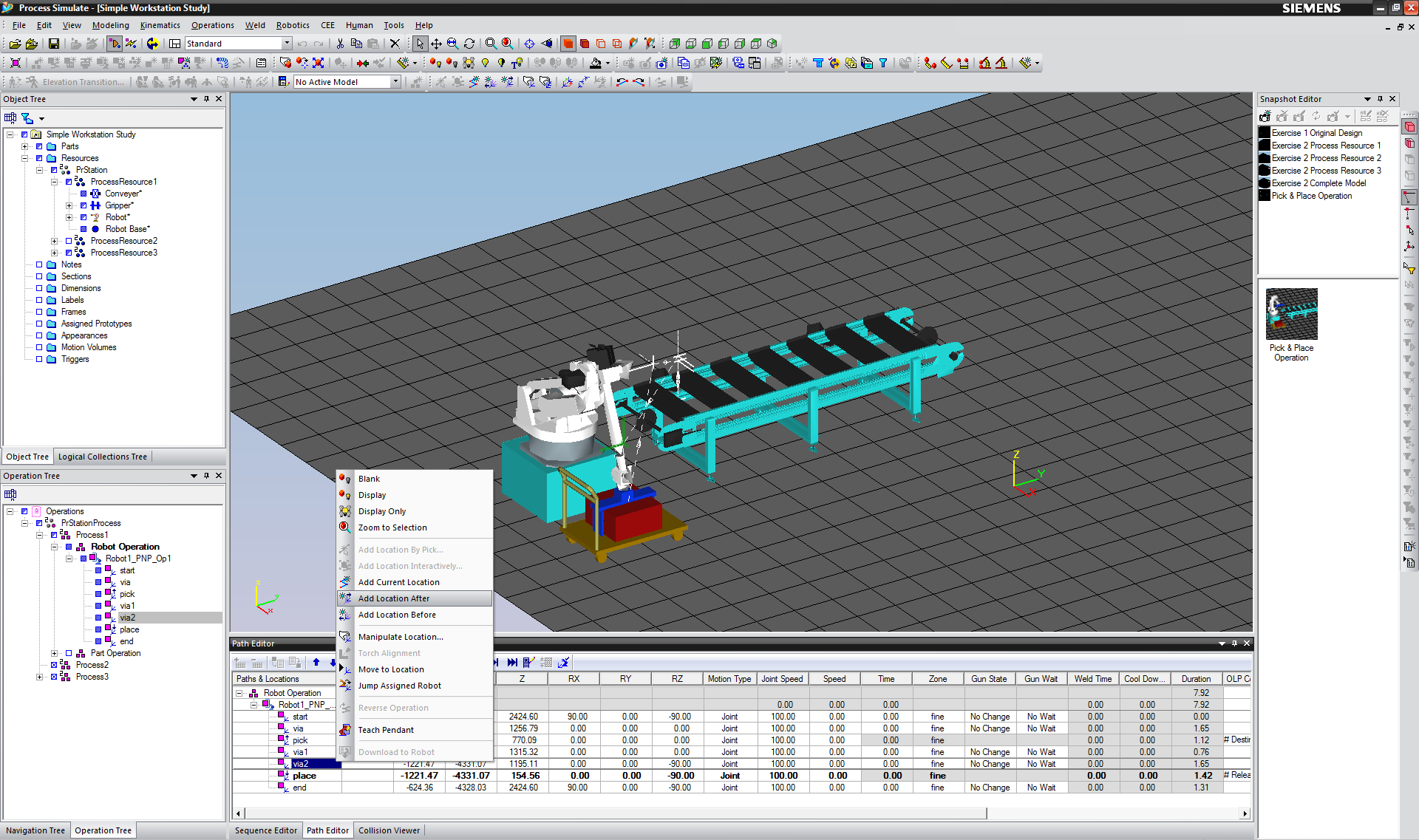Click the Paste clipboard icon

coord(373,44)
